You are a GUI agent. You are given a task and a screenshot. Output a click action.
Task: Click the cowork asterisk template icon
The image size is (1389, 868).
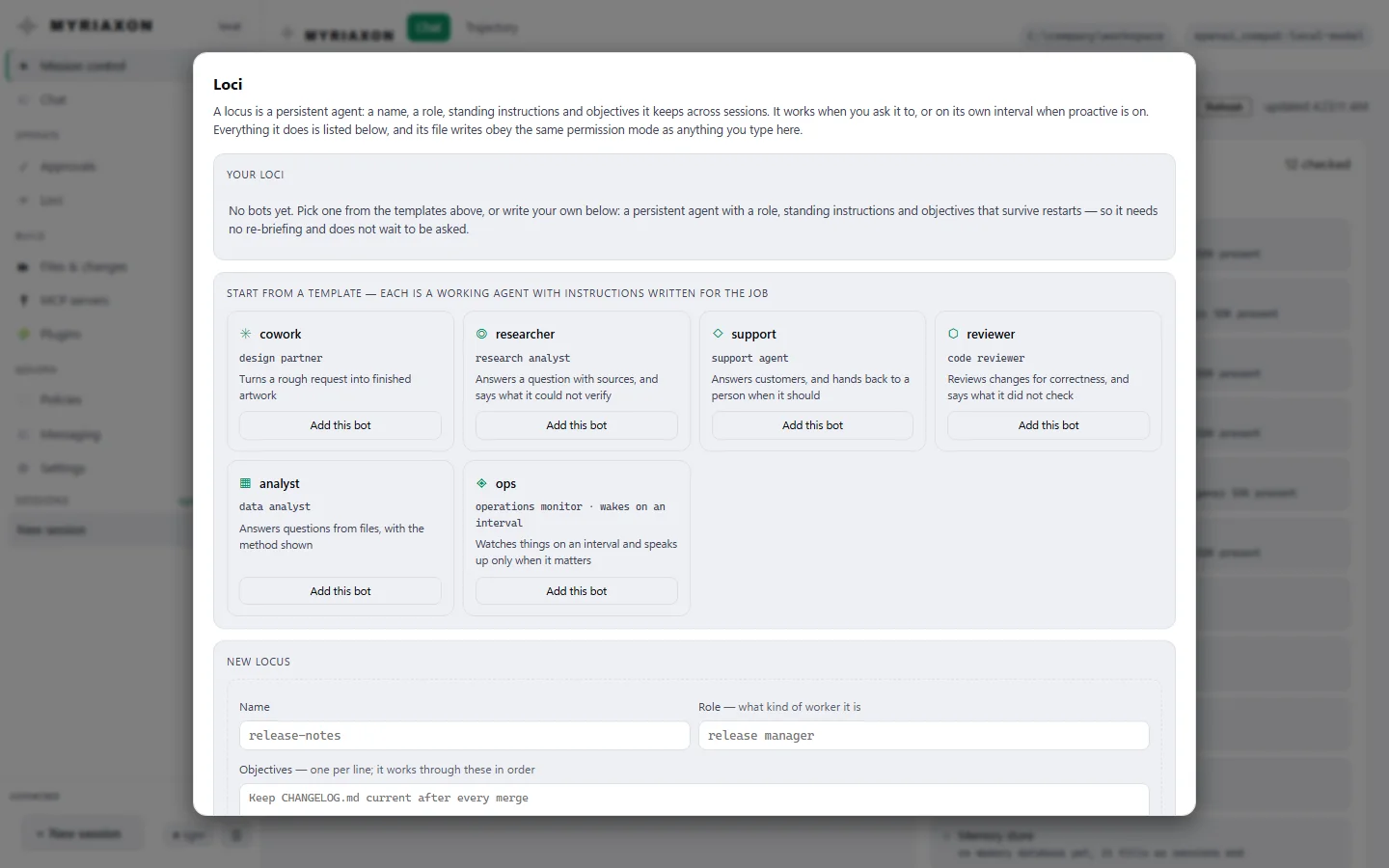tap(246, 334)
